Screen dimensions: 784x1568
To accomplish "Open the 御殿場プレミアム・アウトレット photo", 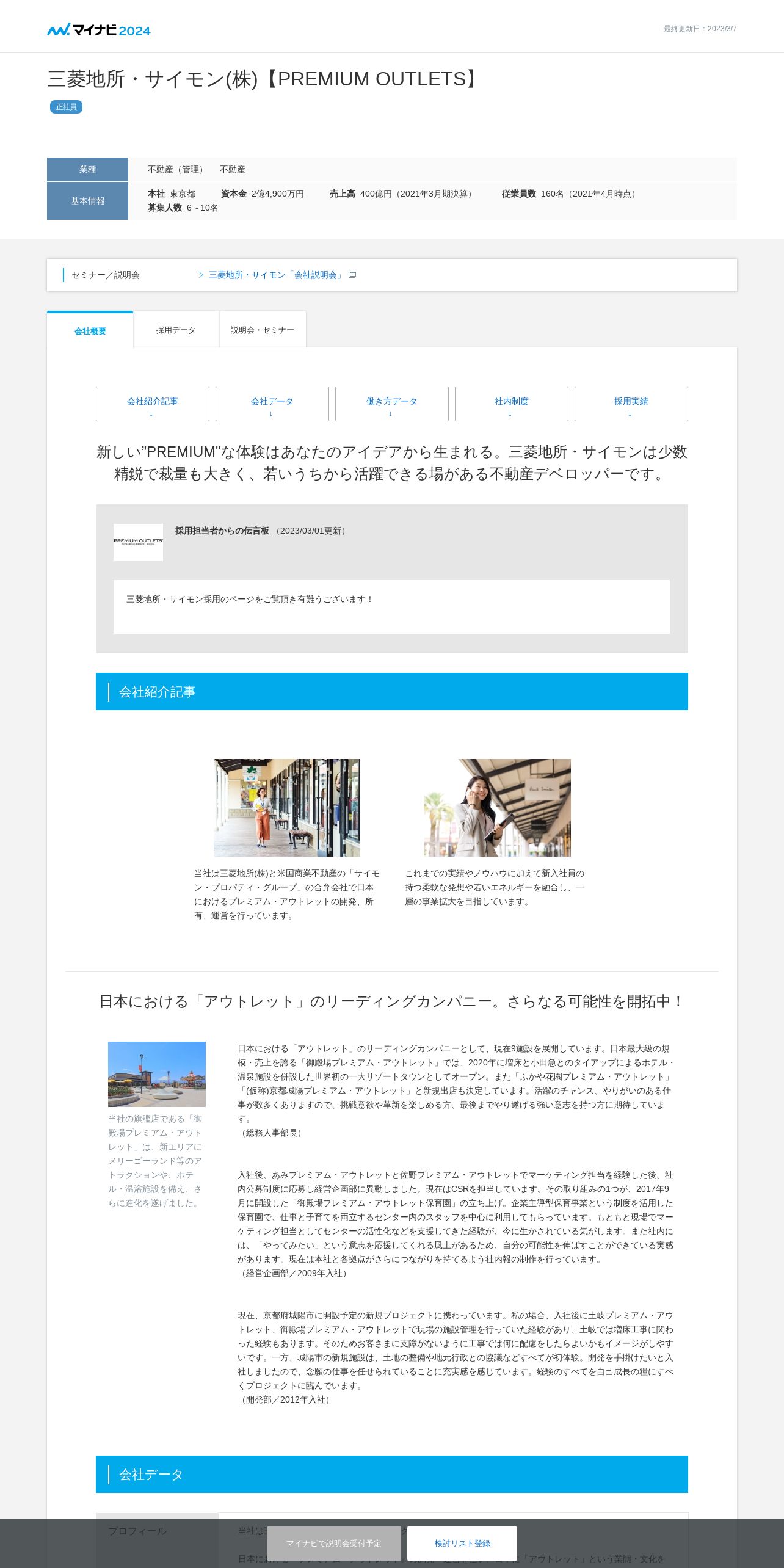I will click(x=157, y=1074).
